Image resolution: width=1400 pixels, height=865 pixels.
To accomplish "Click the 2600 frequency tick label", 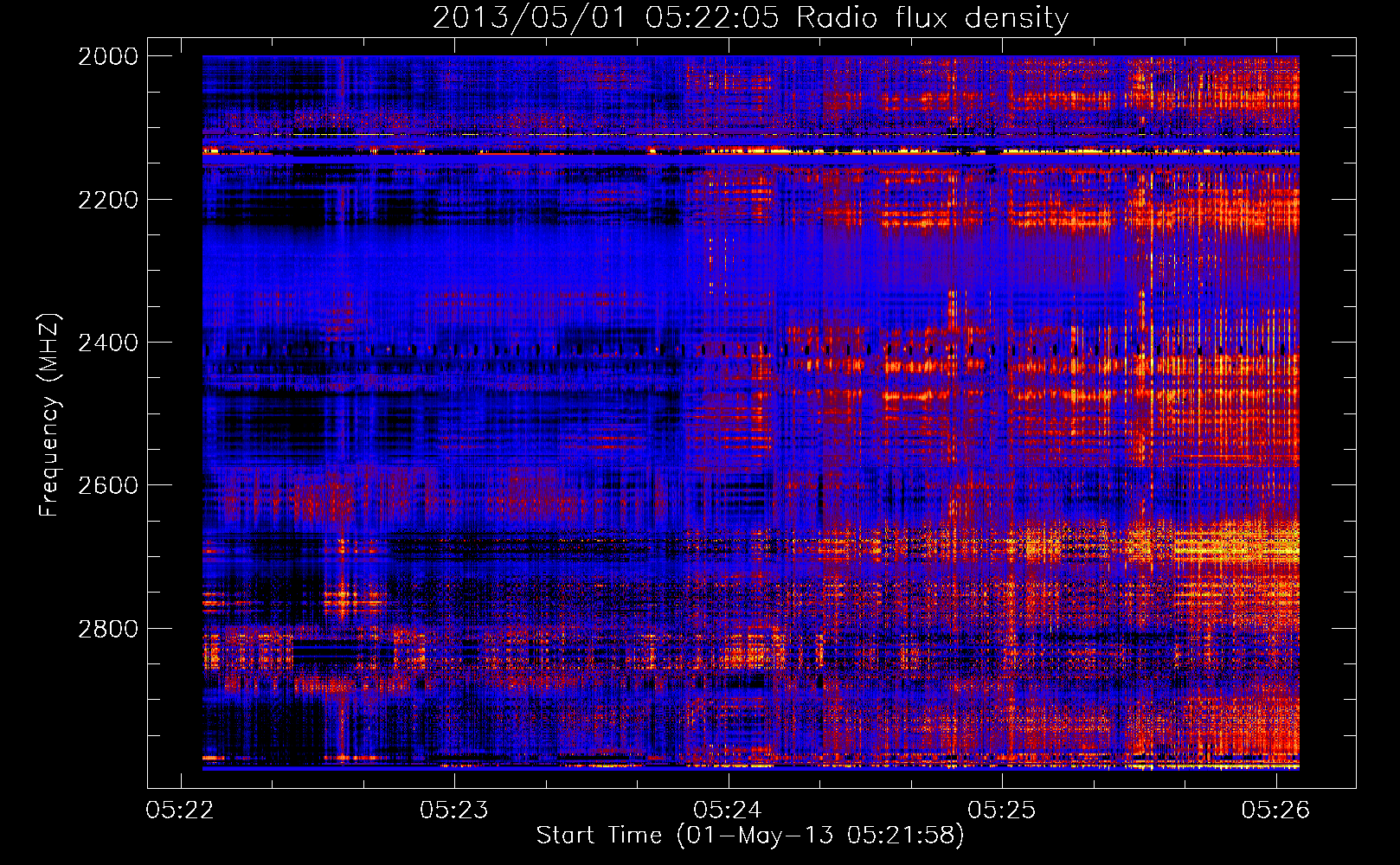I will click(108, 485).
